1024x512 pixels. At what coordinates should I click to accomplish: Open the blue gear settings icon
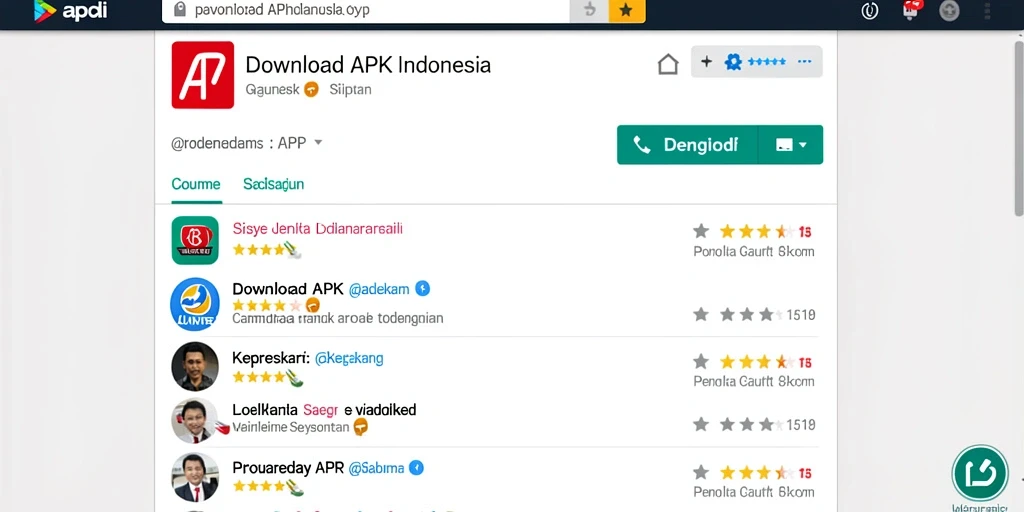pyautogui.click(x=733, y=62)
